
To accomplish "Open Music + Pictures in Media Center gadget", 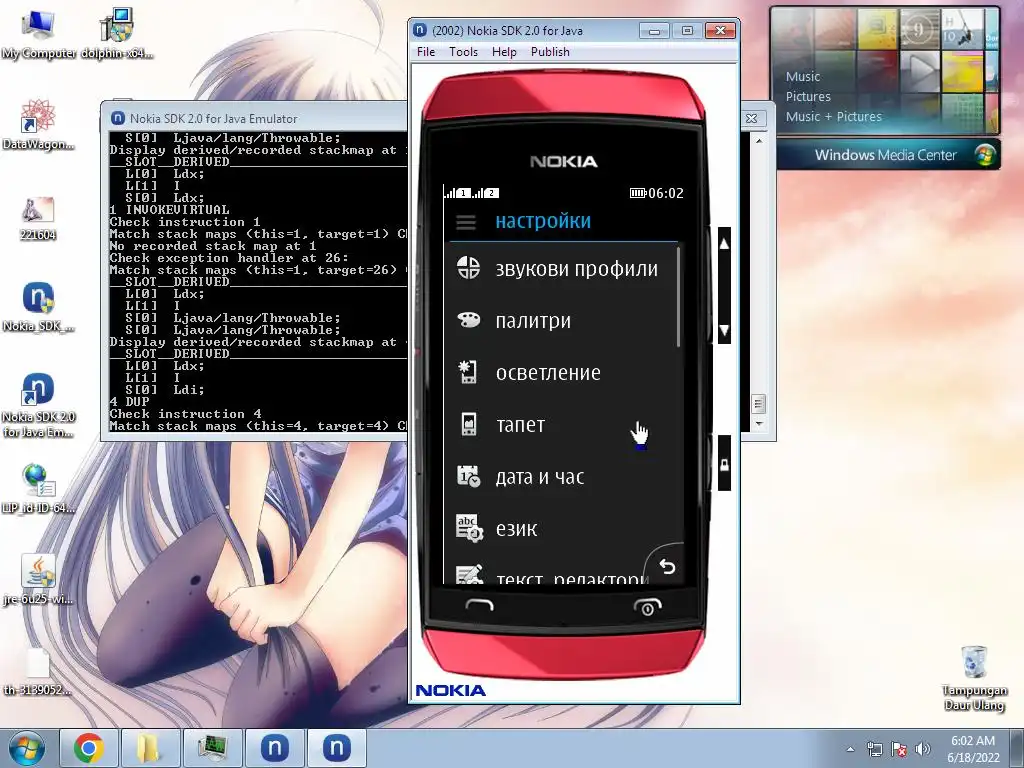I will click(833, 117).
